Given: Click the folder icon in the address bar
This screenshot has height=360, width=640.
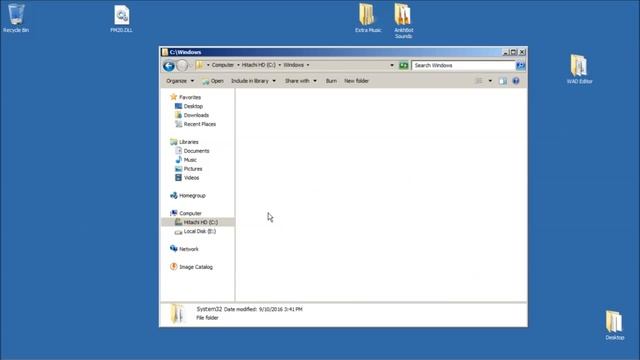Looking at the screenshot, I should pos(200,65).
